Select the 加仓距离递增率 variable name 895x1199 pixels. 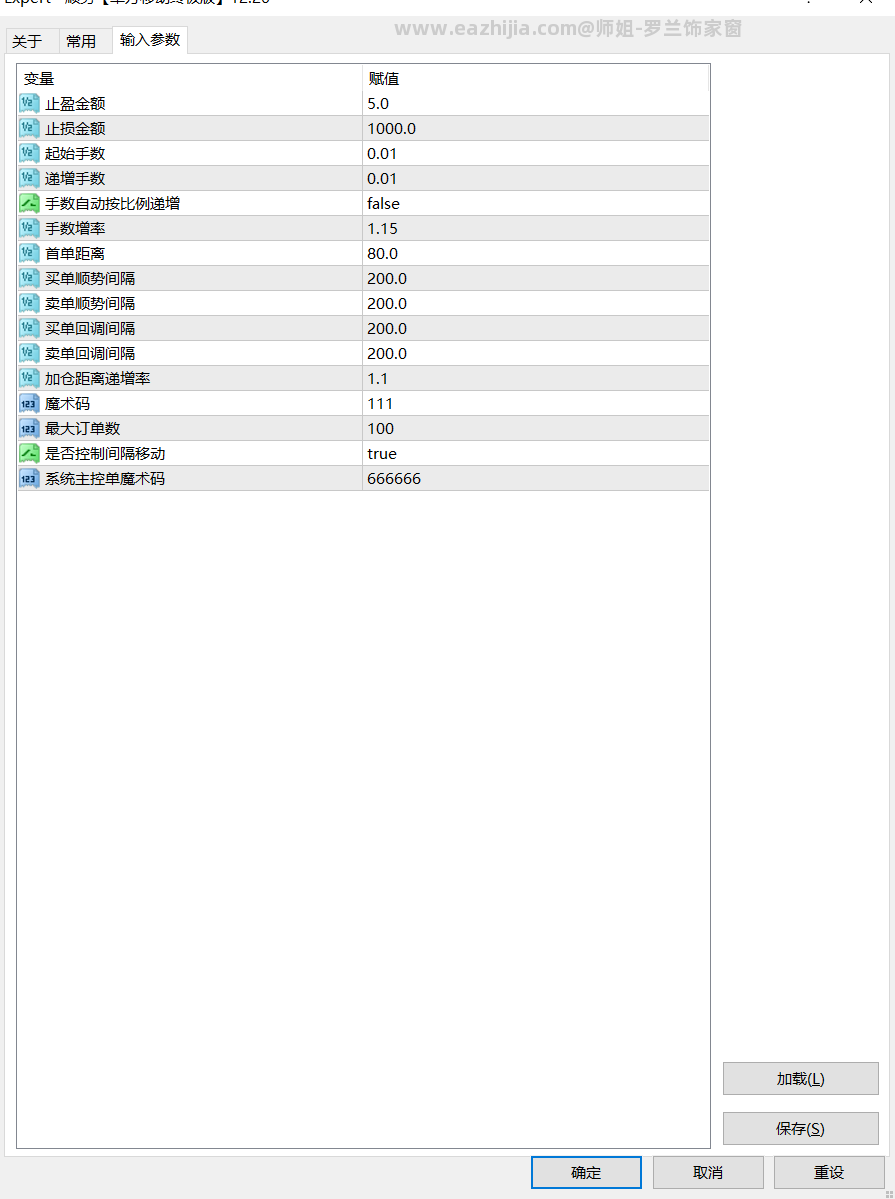(98, 379)
